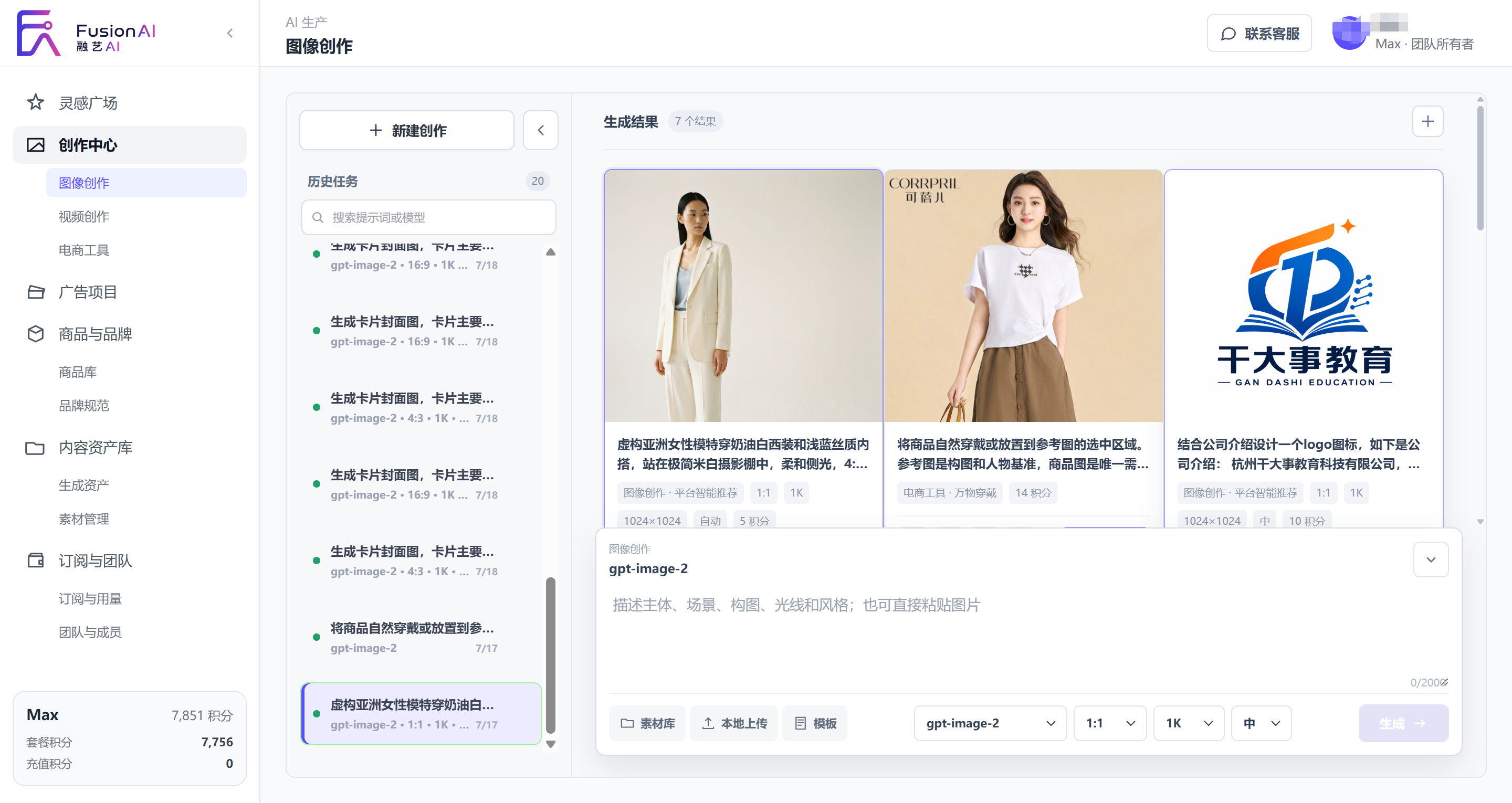Open the user avatar for Max
This screenshot has width=1512, height=803.
[1350, 34]
